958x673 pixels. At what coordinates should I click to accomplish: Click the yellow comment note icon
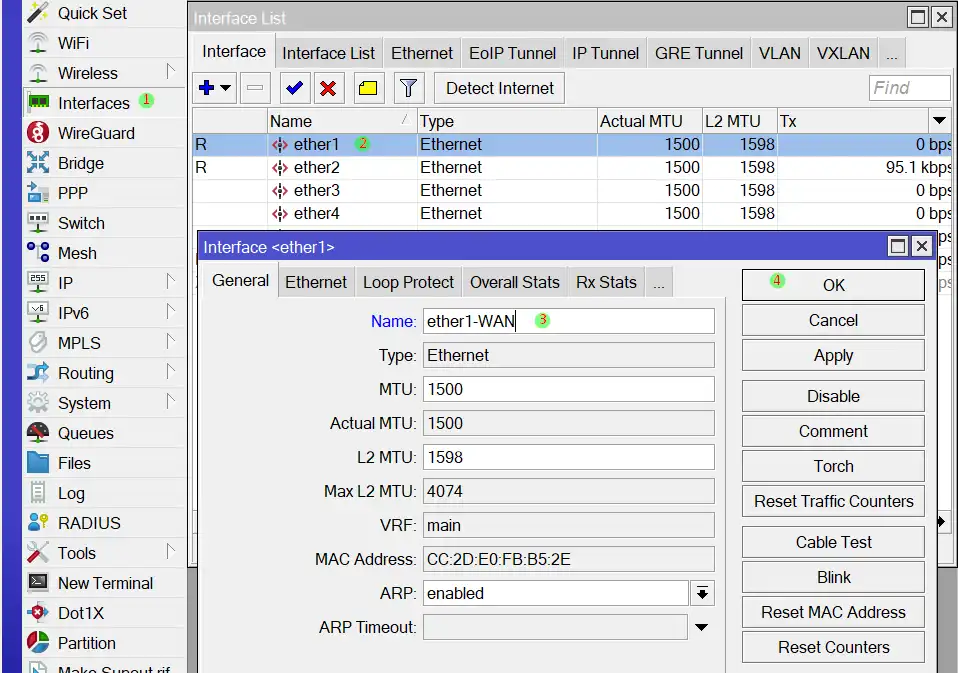coord(367,88)
